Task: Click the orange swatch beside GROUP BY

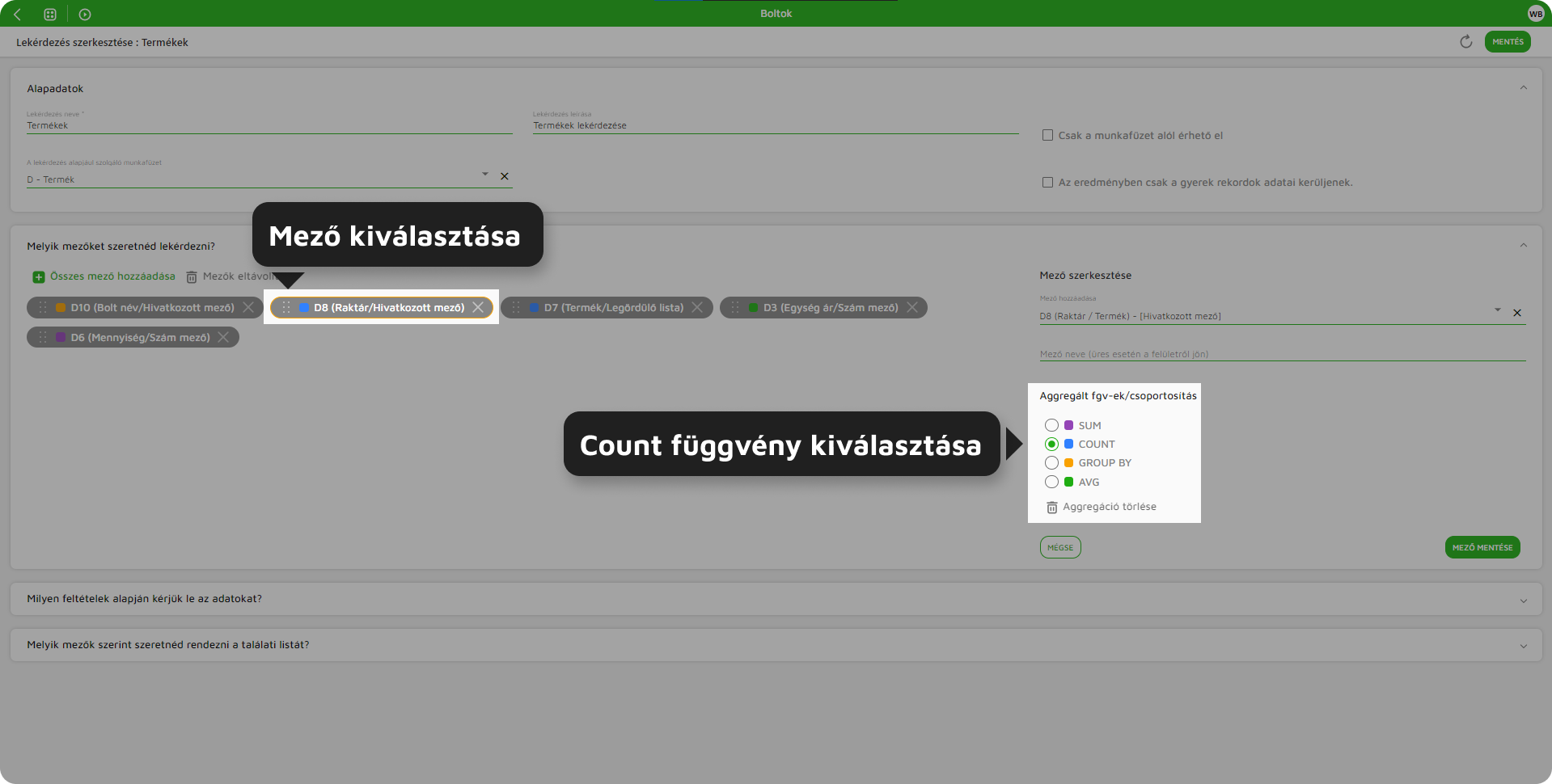Action: [1068, 462]
